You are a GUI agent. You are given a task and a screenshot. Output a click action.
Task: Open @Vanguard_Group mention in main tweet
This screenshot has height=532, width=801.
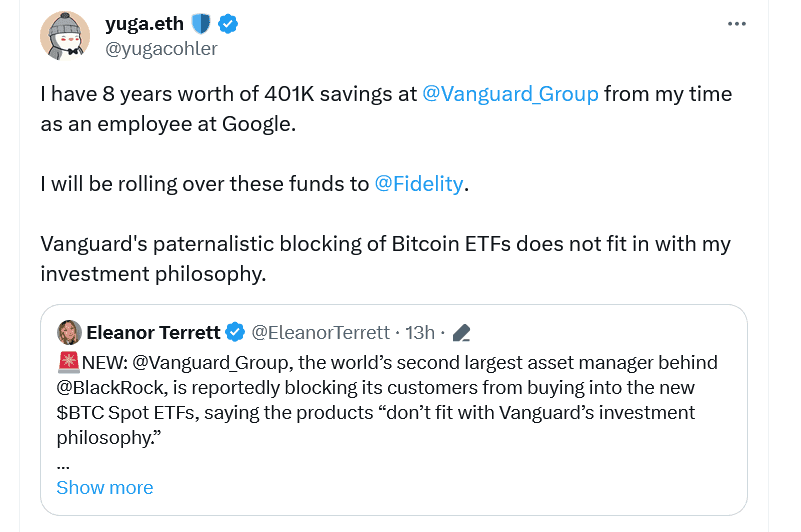(x=510, y=94)
